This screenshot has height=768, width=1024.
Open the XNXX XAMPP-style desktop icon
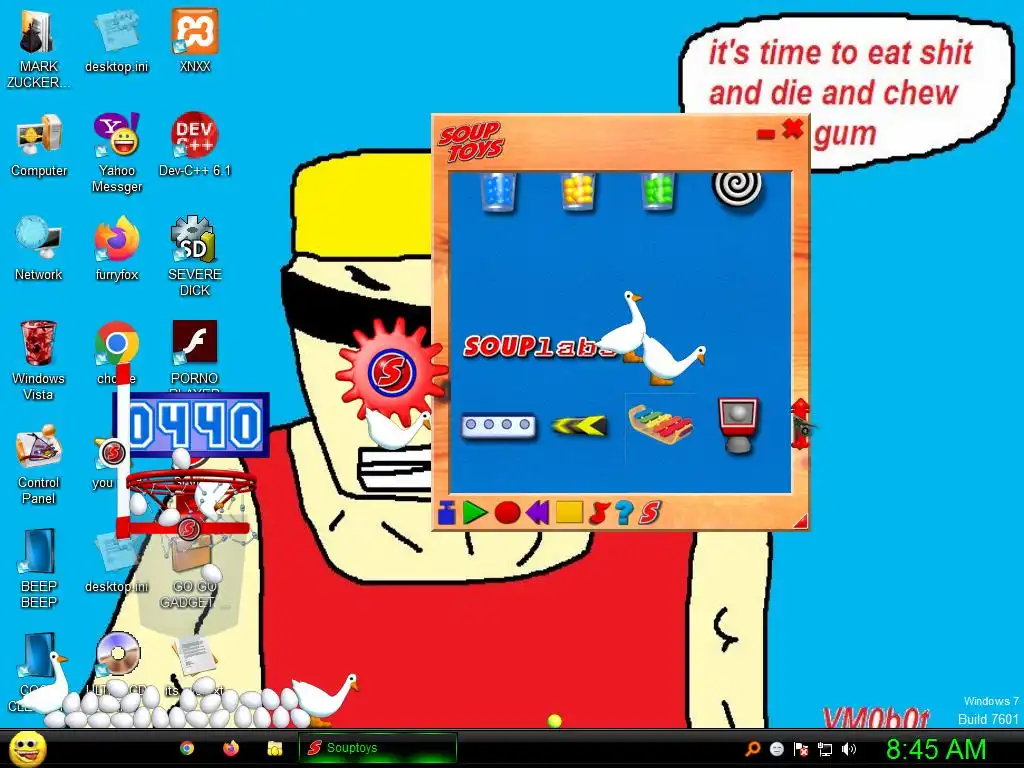tap(195, 40)
